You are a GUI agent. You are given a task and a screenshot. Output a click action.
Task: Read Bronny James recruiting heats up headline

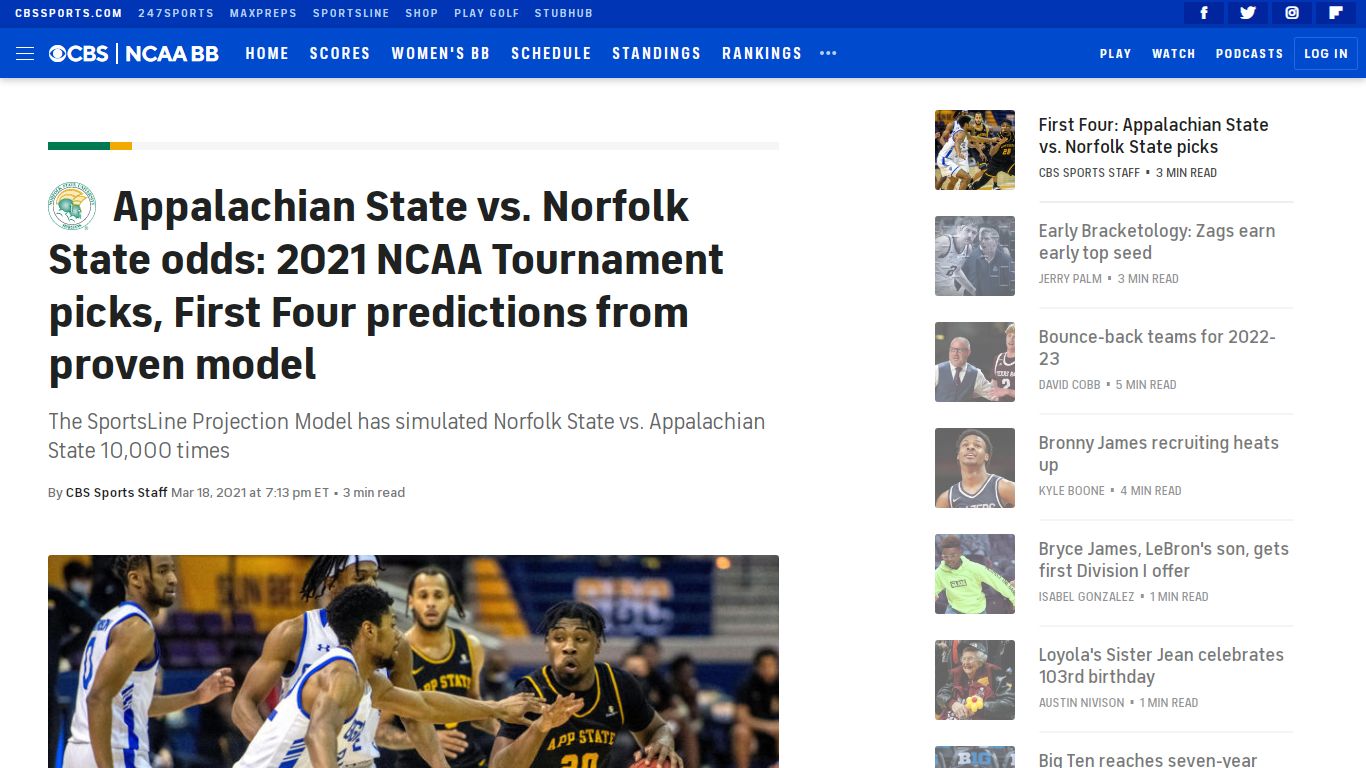[x=1159, y=454]
